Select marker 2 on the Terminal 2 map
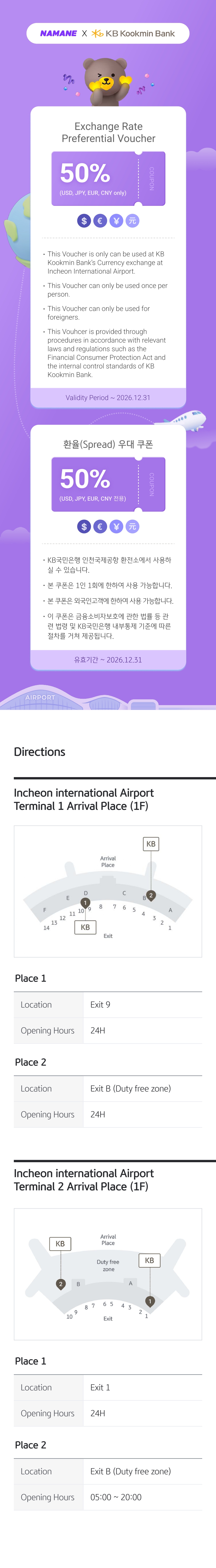This screenshot has width=216, height=1568. click(x=60, y=1284)
